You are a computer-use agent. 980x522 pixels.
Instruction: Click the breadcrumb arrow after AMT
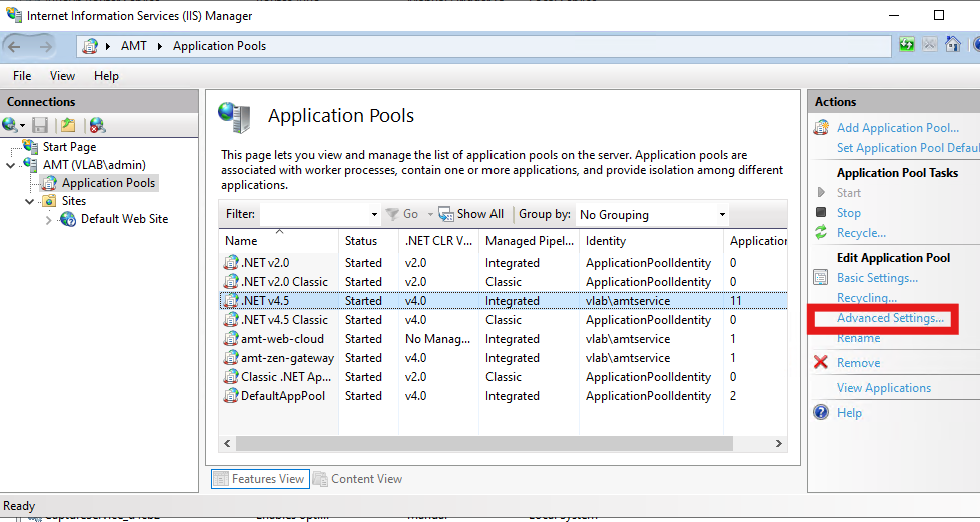tap(159, 46)
